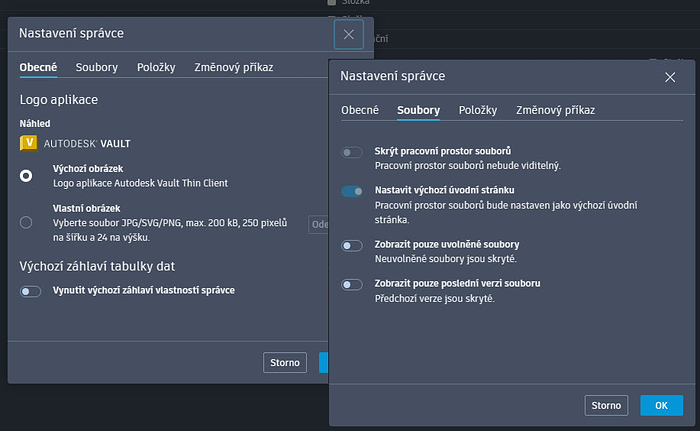Open Změnový příkaz tab in back dialog
This screenshot has width=700, height=431.
click(x=234, y=68)
